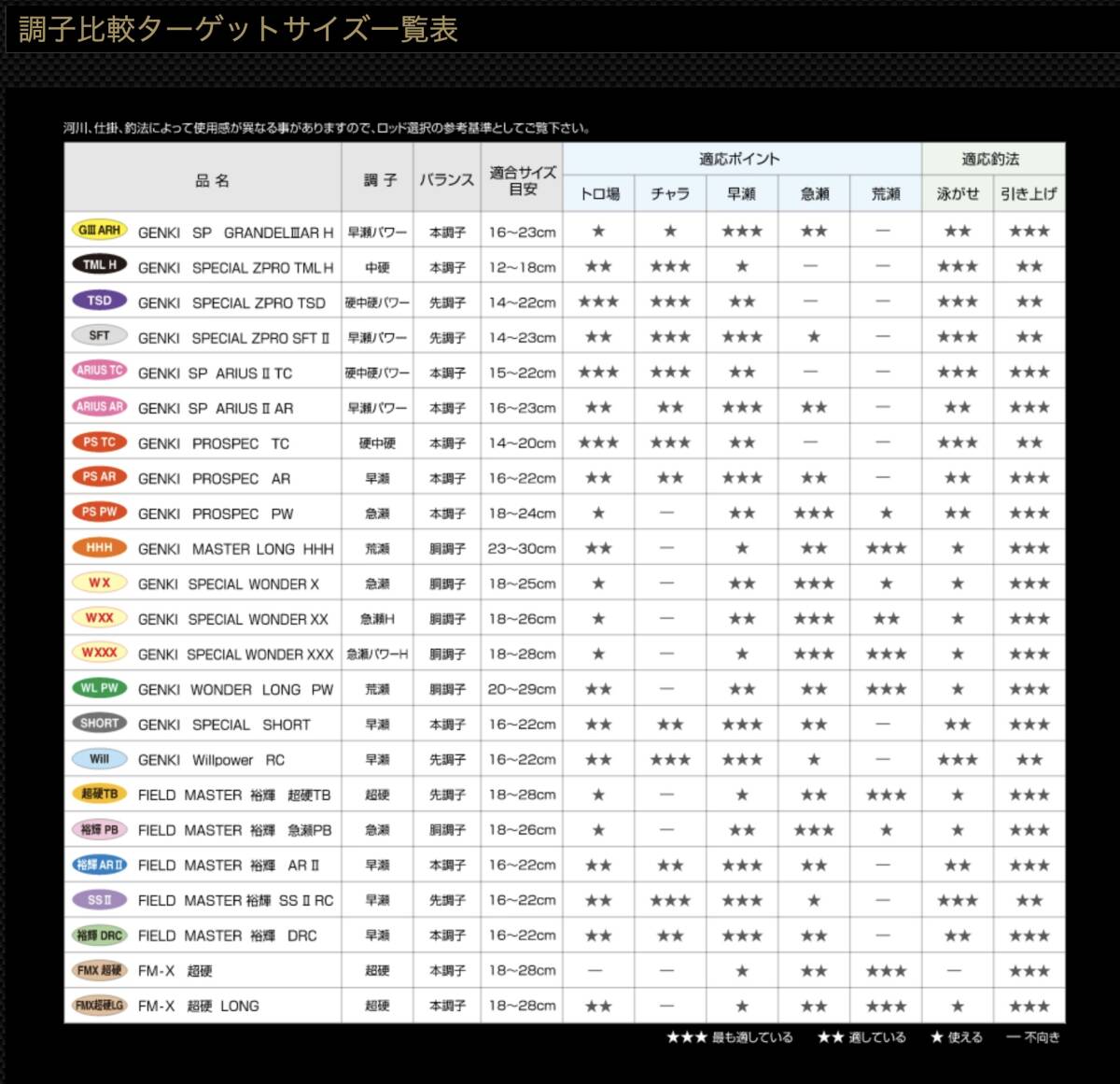Click the 引き上げ column header
This screenshot has width=1120, height=1084.
(x=1029, y=193)
